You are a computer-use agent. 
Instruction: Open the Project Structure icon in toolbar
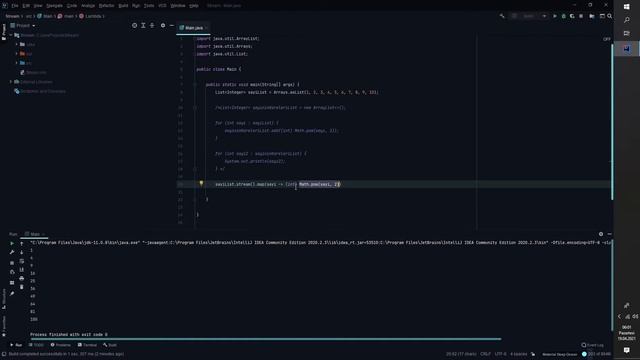click(x=592, y=16)
